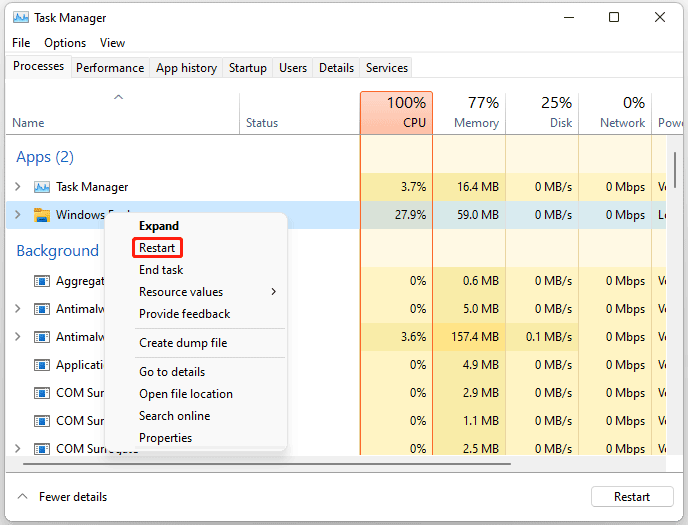The height and width of the screenshot is (525, 688).
Task: Switch to the Performance tab
Action: [110, 68]
